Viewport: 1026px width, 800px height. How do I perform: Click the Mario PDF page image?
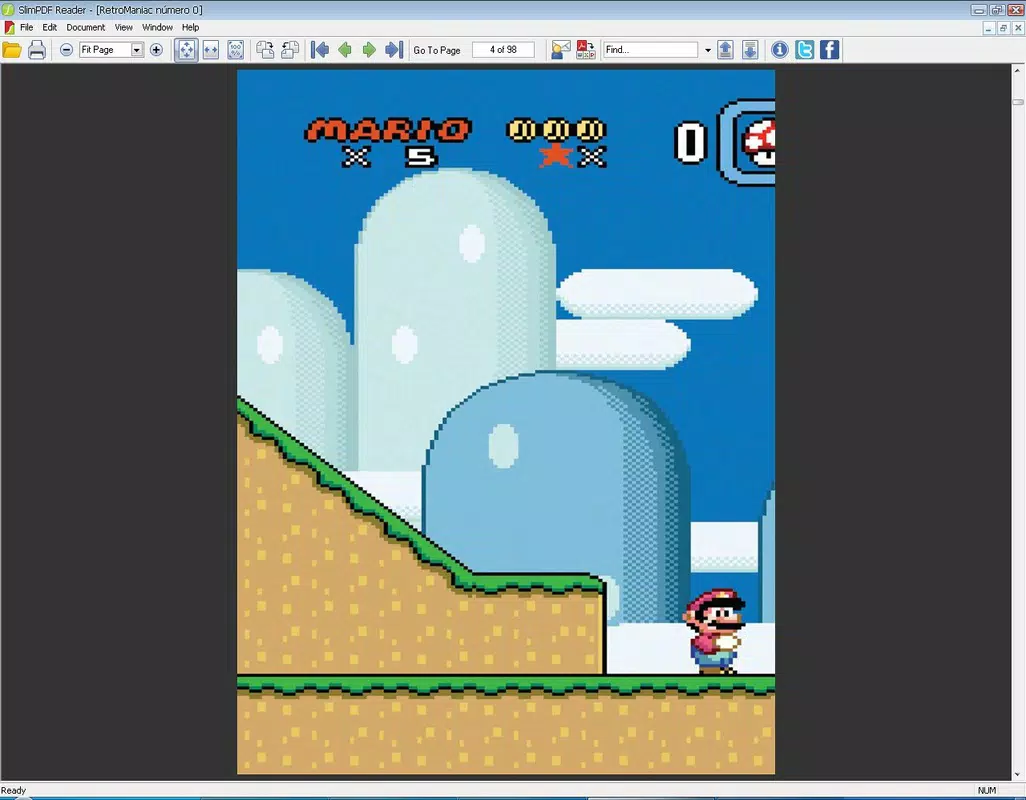click(506, 422)
